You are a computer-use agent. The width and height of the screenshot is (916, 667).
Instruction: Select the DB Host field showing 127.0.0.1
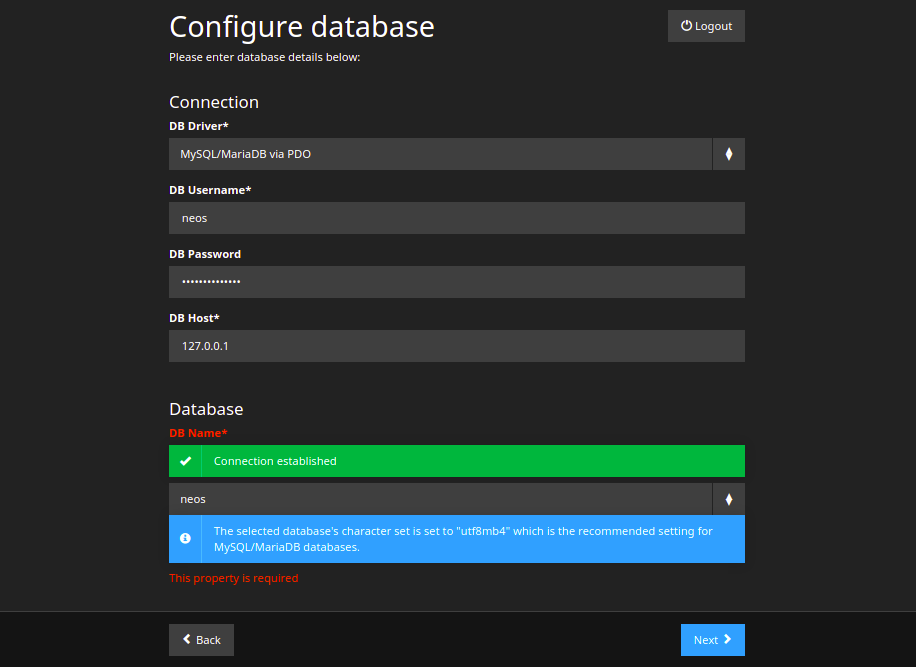click(x=456, y=345)
